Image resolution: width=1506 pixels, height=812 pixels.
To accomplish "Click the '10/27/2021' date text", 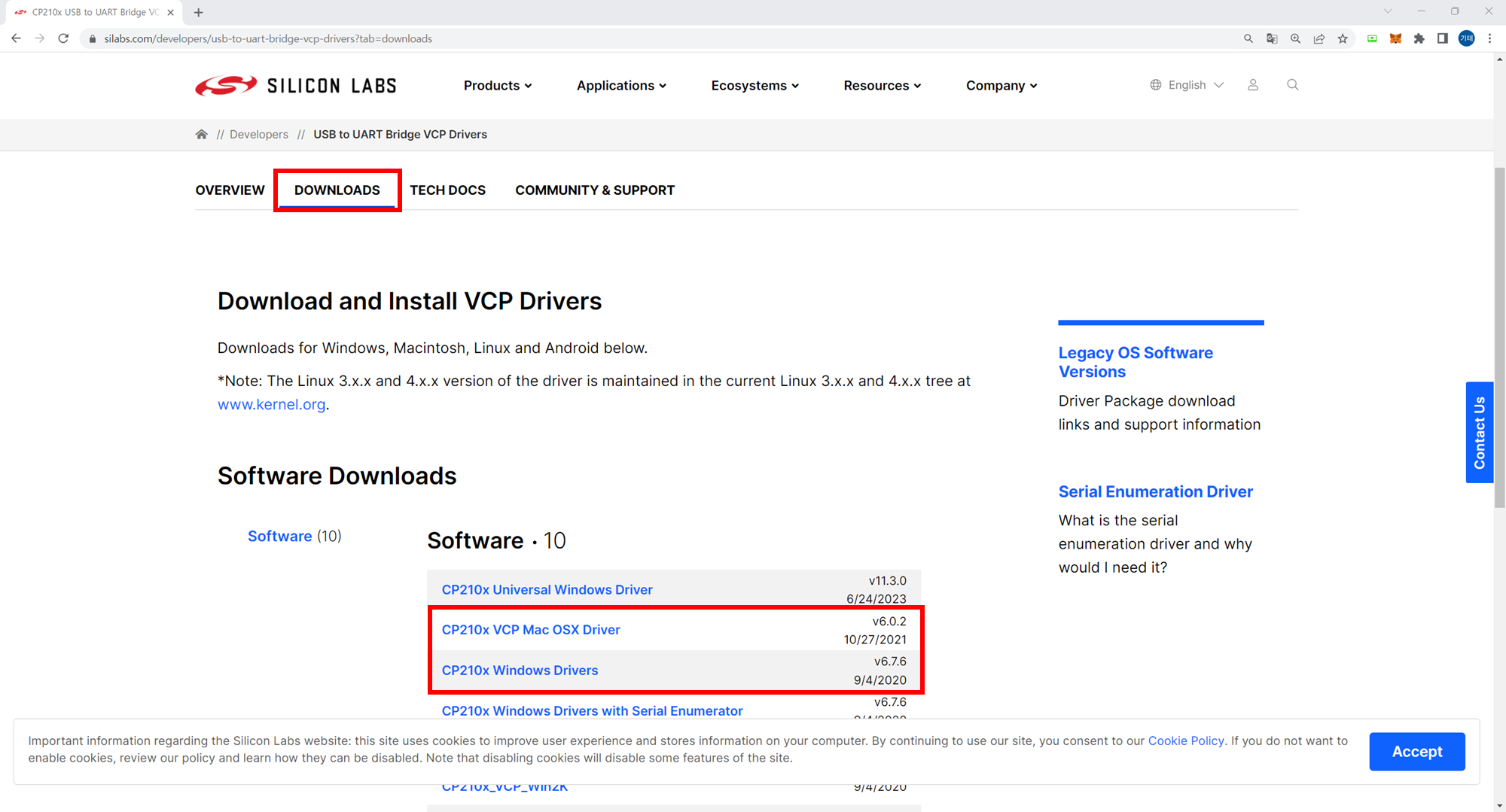I will tap(874, 640).
